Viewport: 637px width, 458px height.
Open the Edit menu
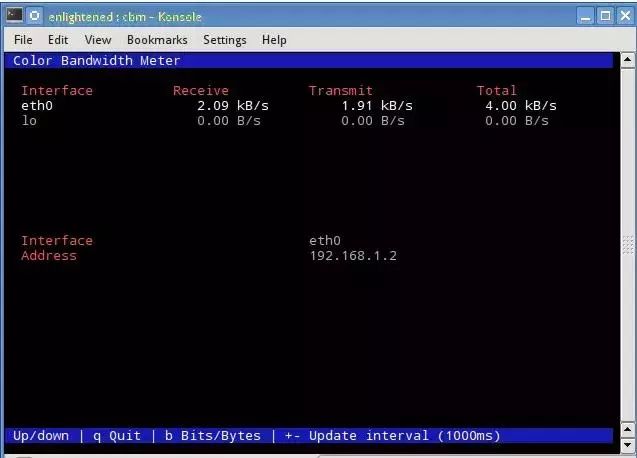[58, 40]
